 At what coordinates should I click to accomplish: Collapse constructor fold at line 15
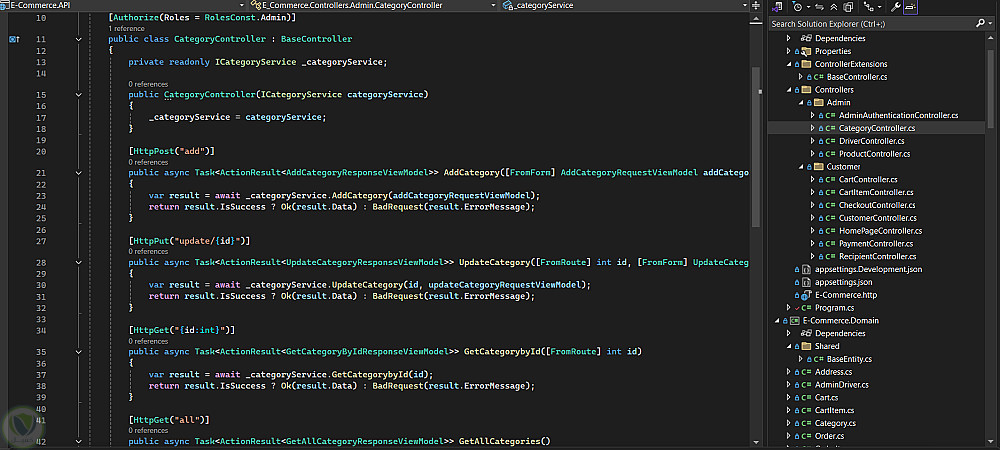78,94
